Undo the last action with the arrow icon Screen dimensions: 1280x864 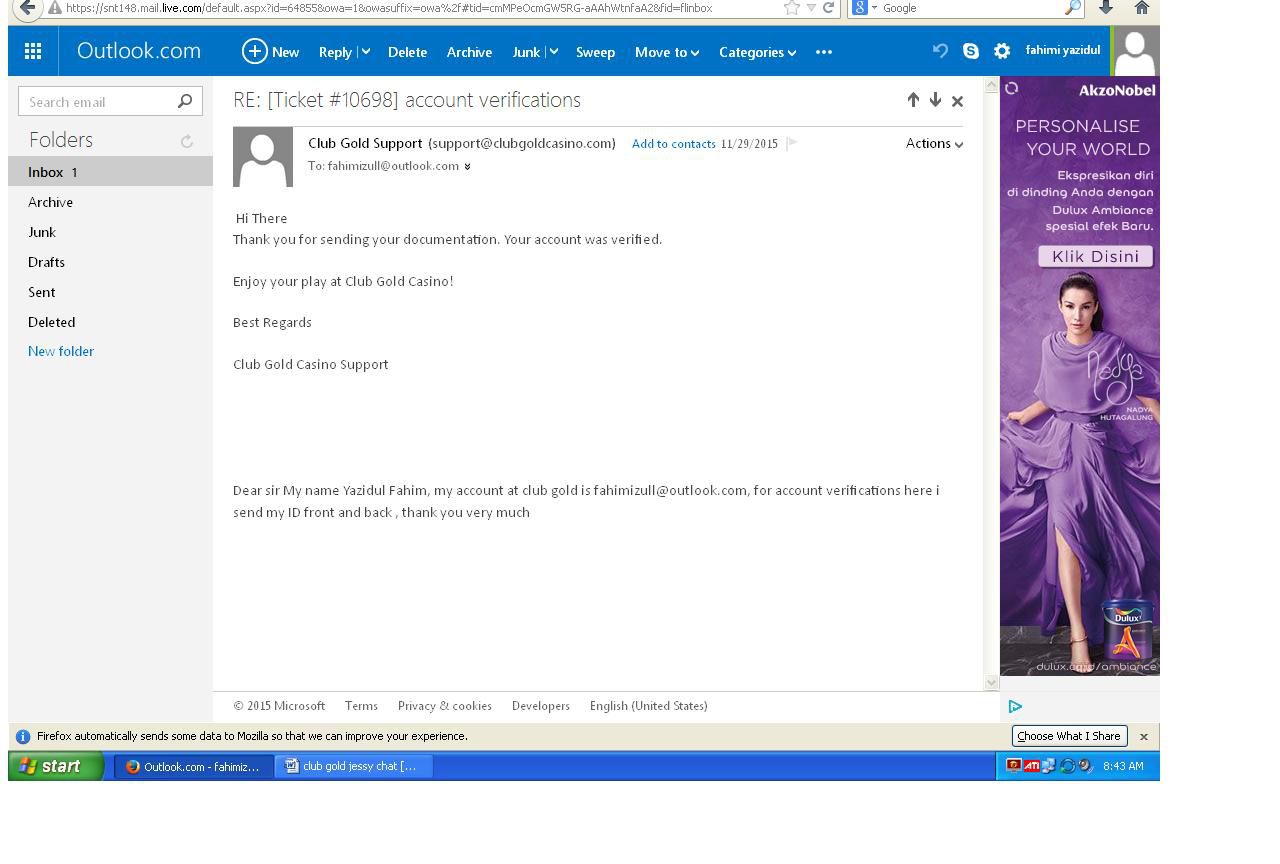pos(940,50)
